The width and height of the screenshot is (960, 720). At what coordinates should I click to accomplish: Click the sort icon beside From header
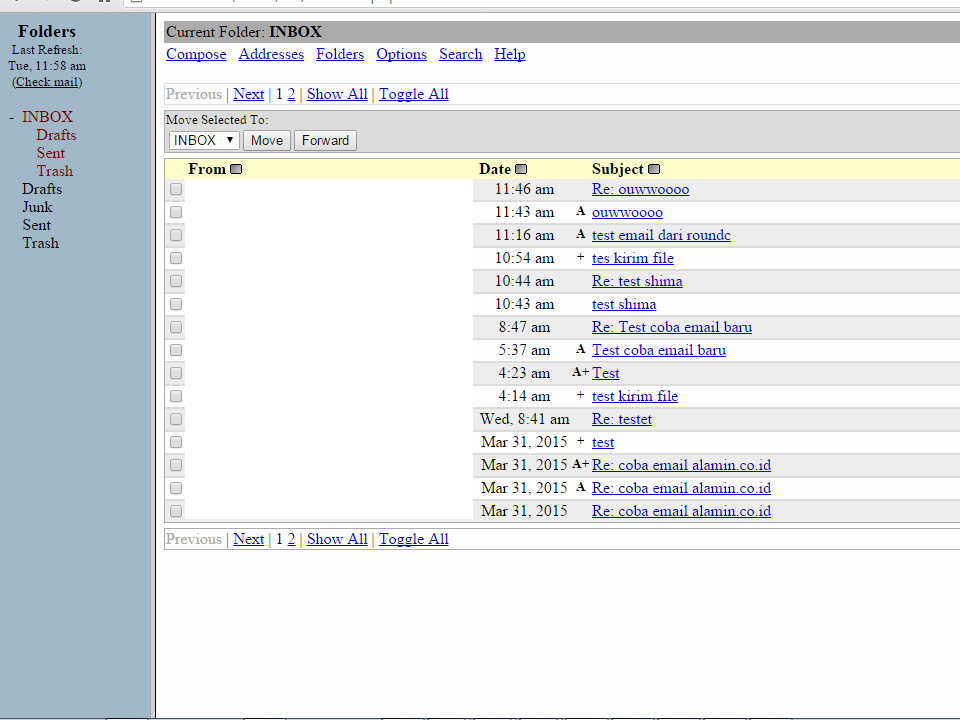(236, 169)
